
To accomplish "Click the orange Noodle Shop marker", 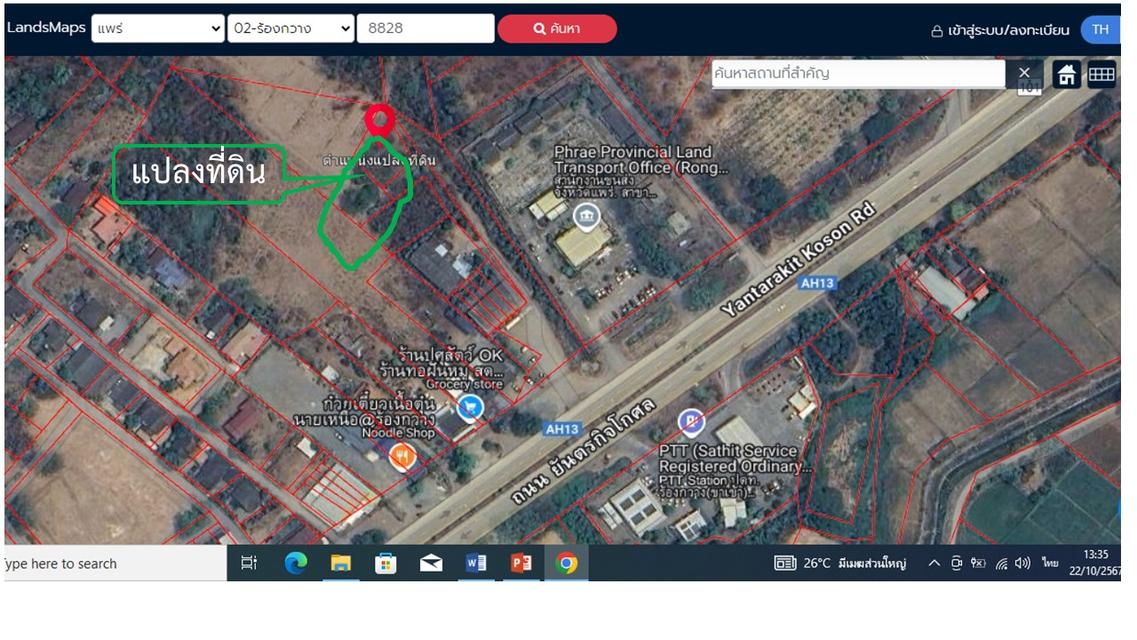I will (404, 455).
